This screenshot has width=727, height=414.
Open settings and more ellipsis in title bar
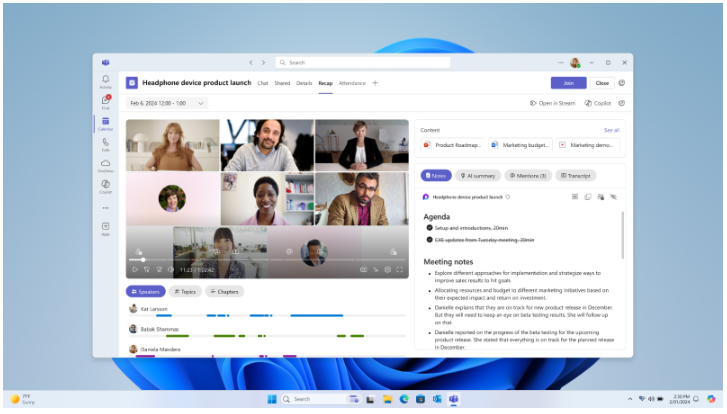click(561, 63)
